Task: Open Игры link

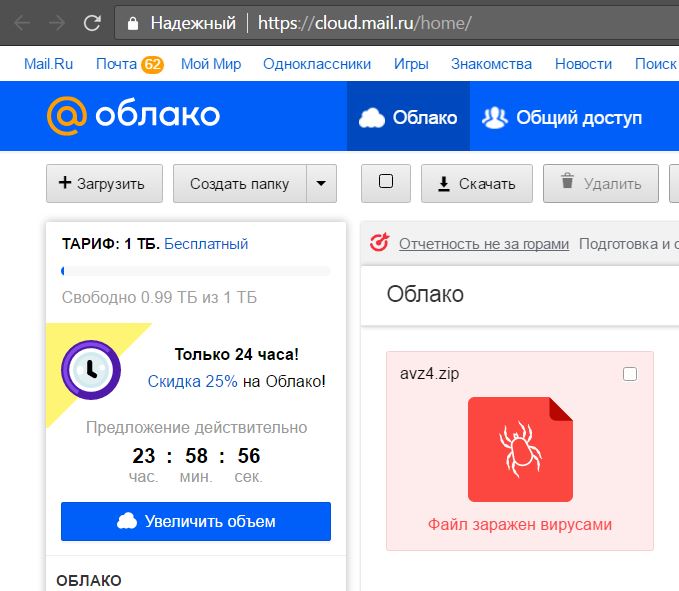Action: pyautogui.click(x=411, y=64)
